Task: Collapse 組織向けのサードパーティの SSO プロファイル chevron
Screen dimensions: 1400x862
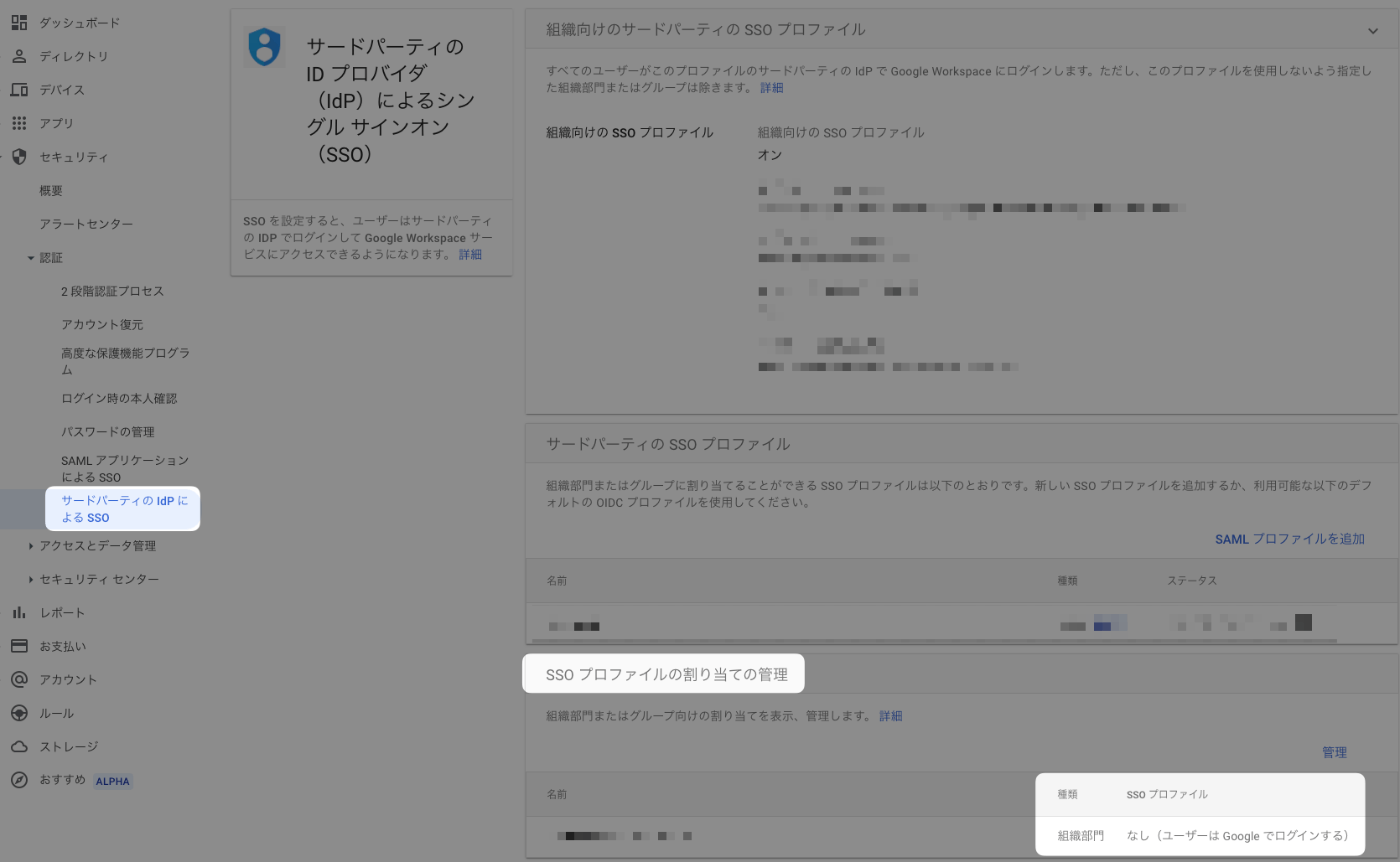Action: tap(1373, 30)
